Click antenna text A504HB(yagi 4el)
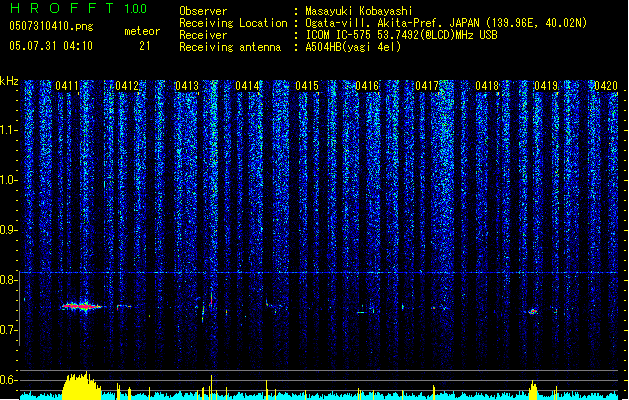 point(353,47)
